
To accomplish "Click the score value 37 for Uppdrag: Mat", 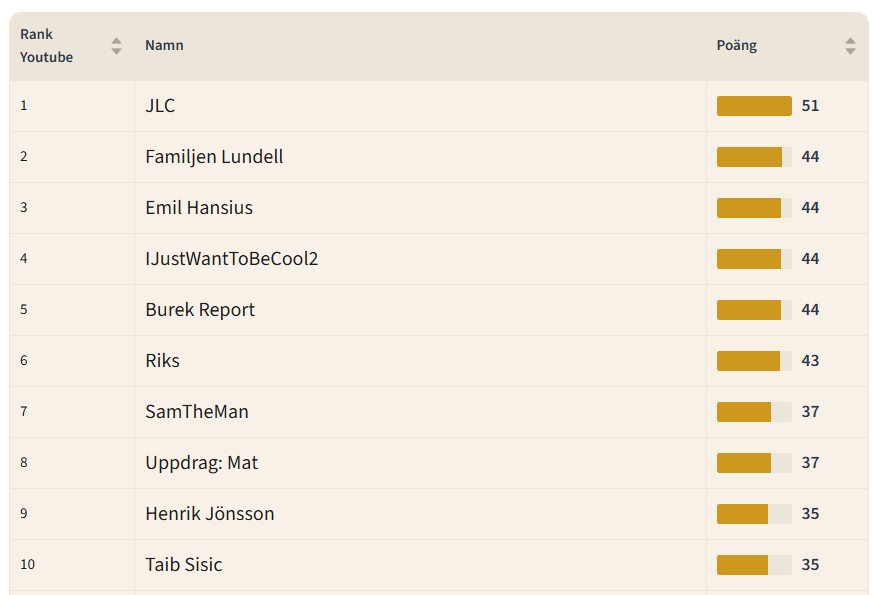I will [810, 463].
